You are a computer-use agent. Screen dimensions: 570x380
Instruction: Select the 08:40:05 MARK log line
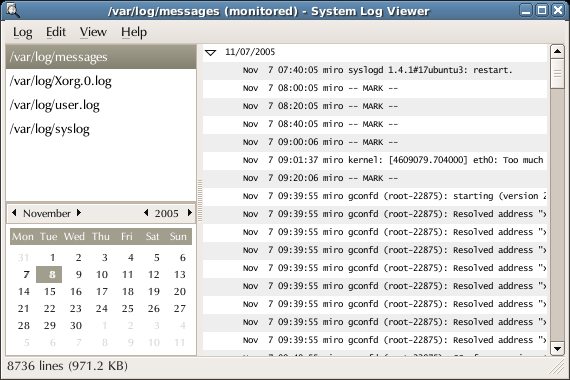[x=375, y=124]
